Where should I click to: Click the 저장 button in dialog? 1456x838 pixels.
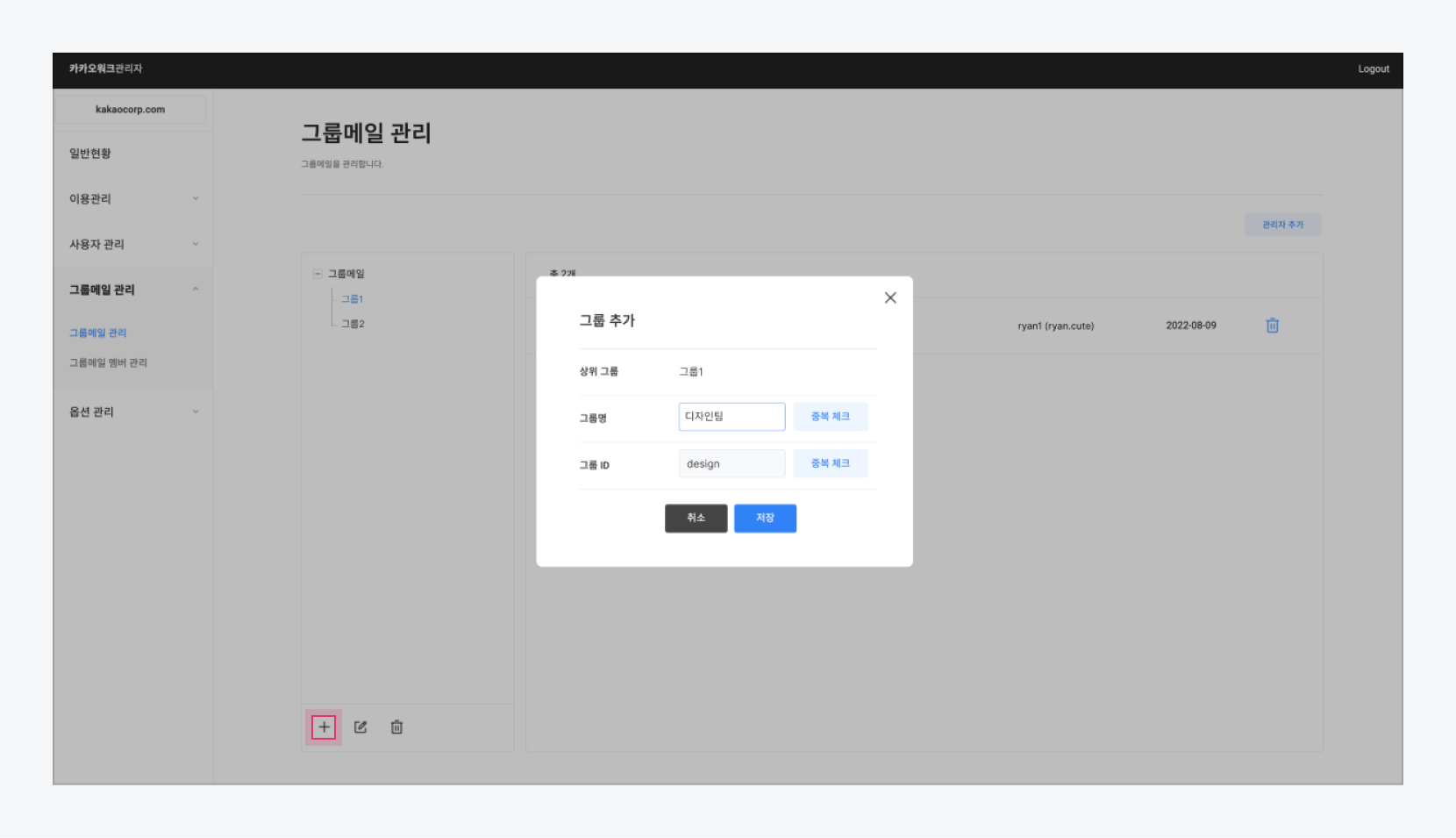coord(765,518)
